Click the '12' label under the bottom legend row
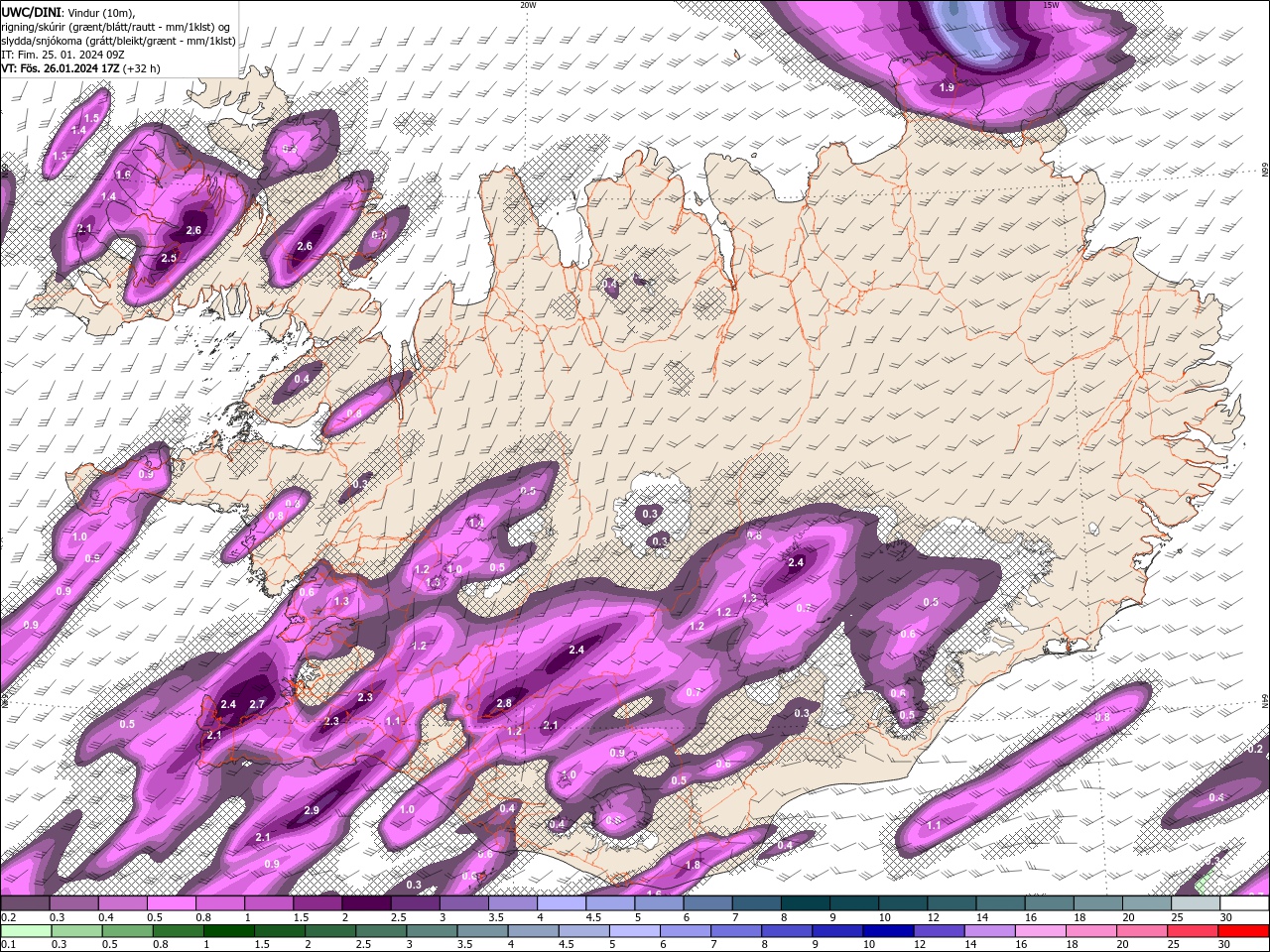1270x952 pixels. pos(920,944)
